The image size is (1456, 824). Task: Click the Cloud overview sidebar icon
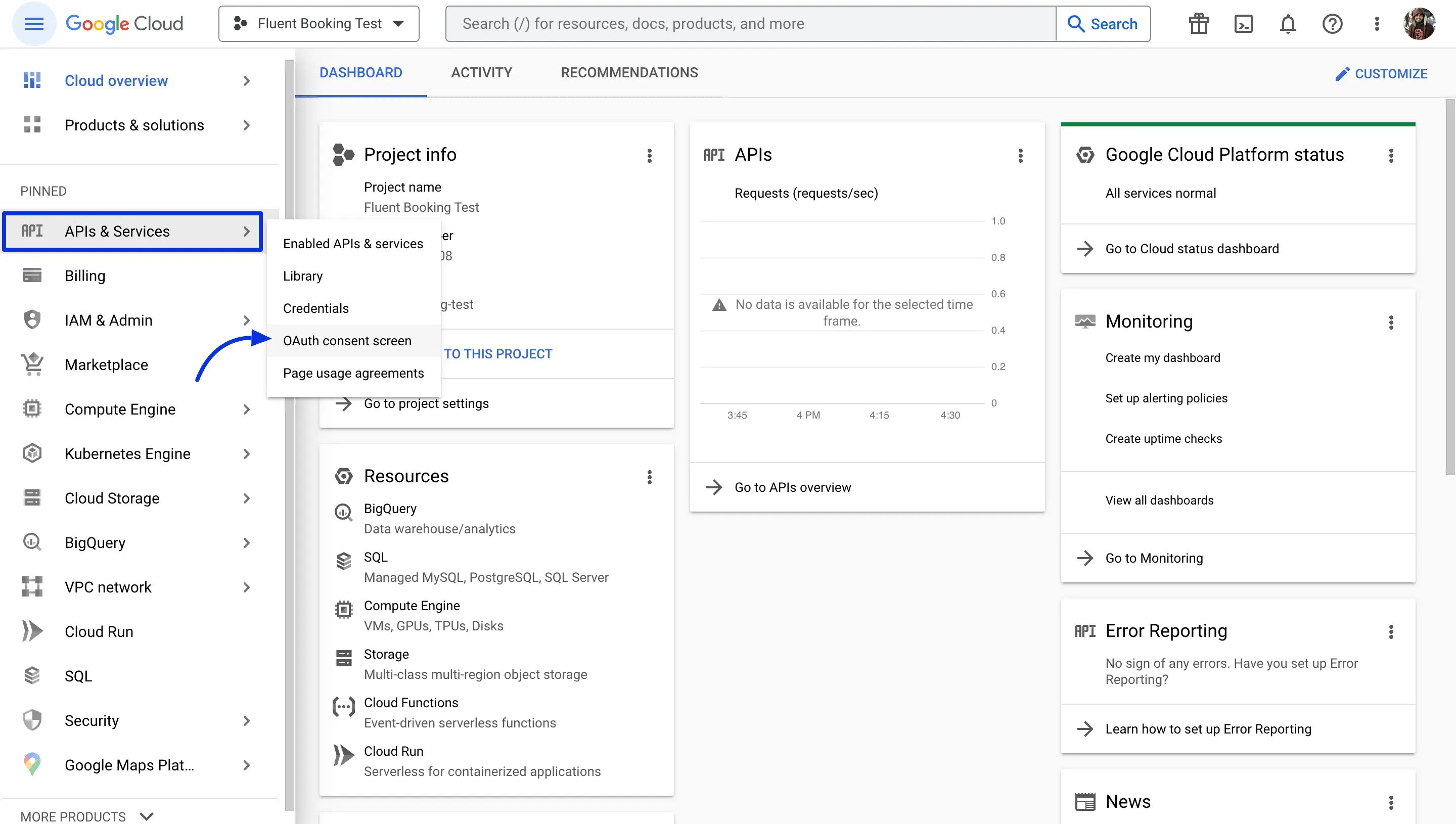coord(32,80)
